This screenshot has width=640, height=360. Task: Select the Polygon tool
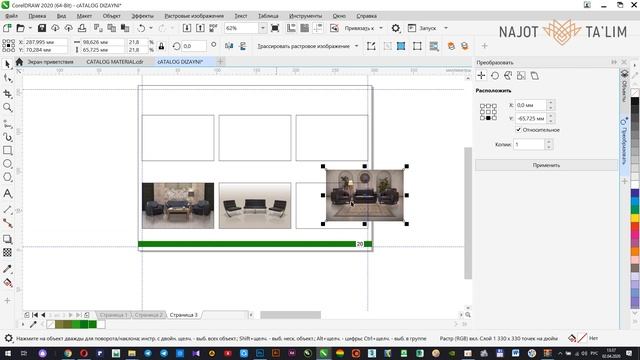click(7, 177)
